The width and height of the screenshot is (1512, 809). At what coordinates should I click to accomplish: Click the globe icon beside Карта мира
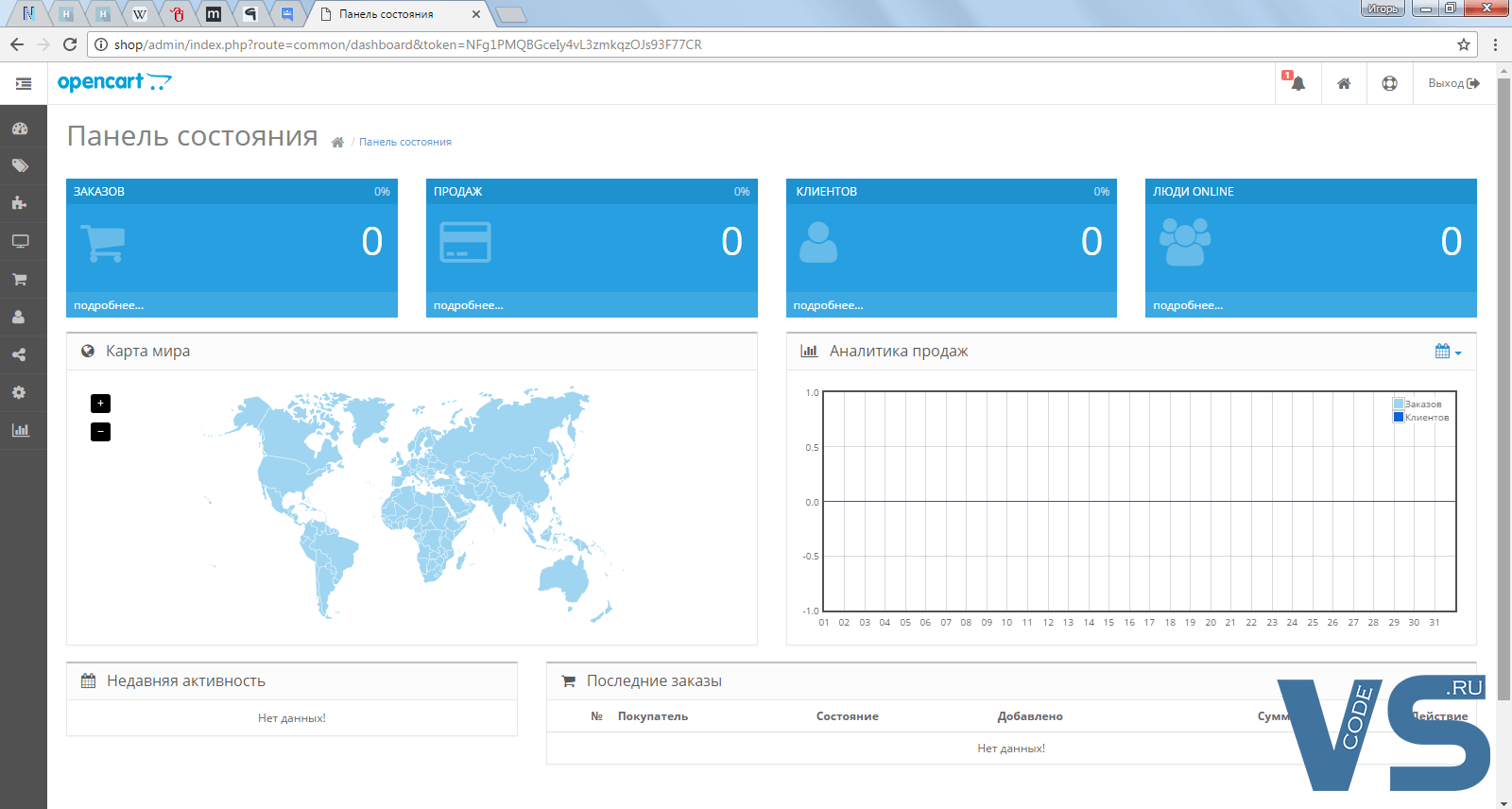pyautogui.click(x=88, y=351)
